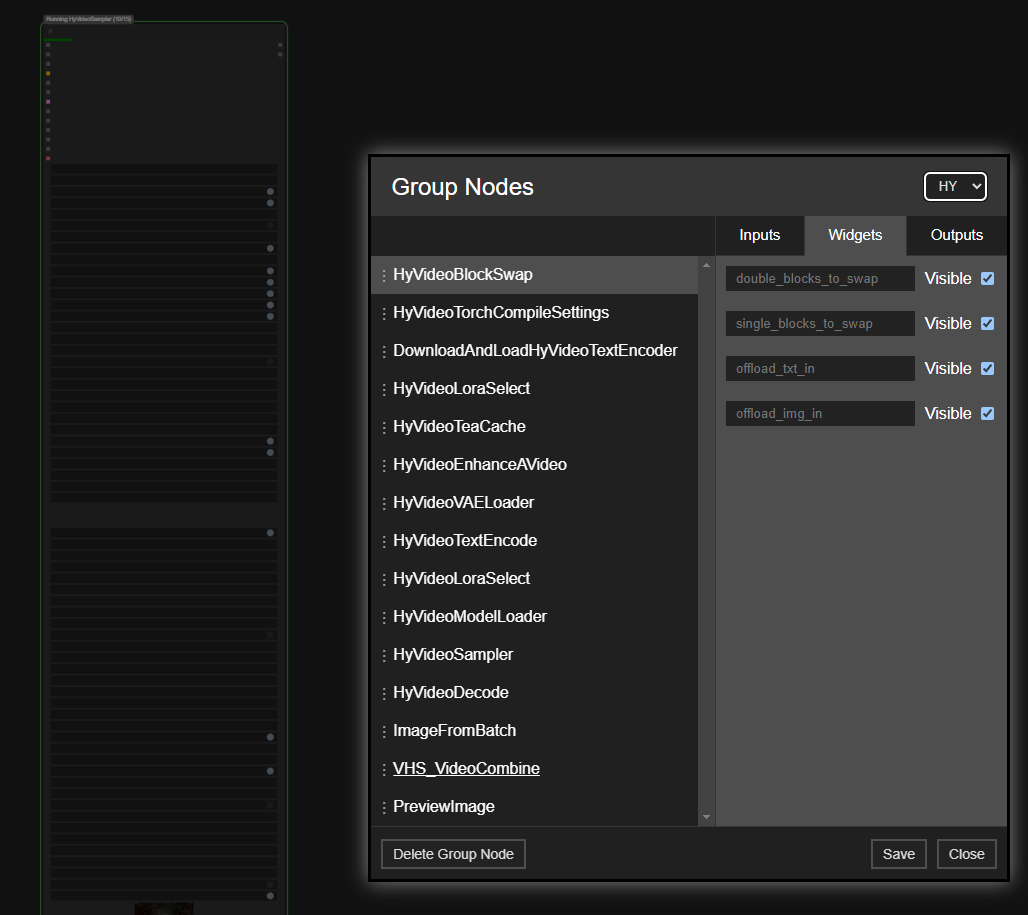Close the Group Nodes dialog
Screen dimensions: 1028x915
click(x=966, y=854)
